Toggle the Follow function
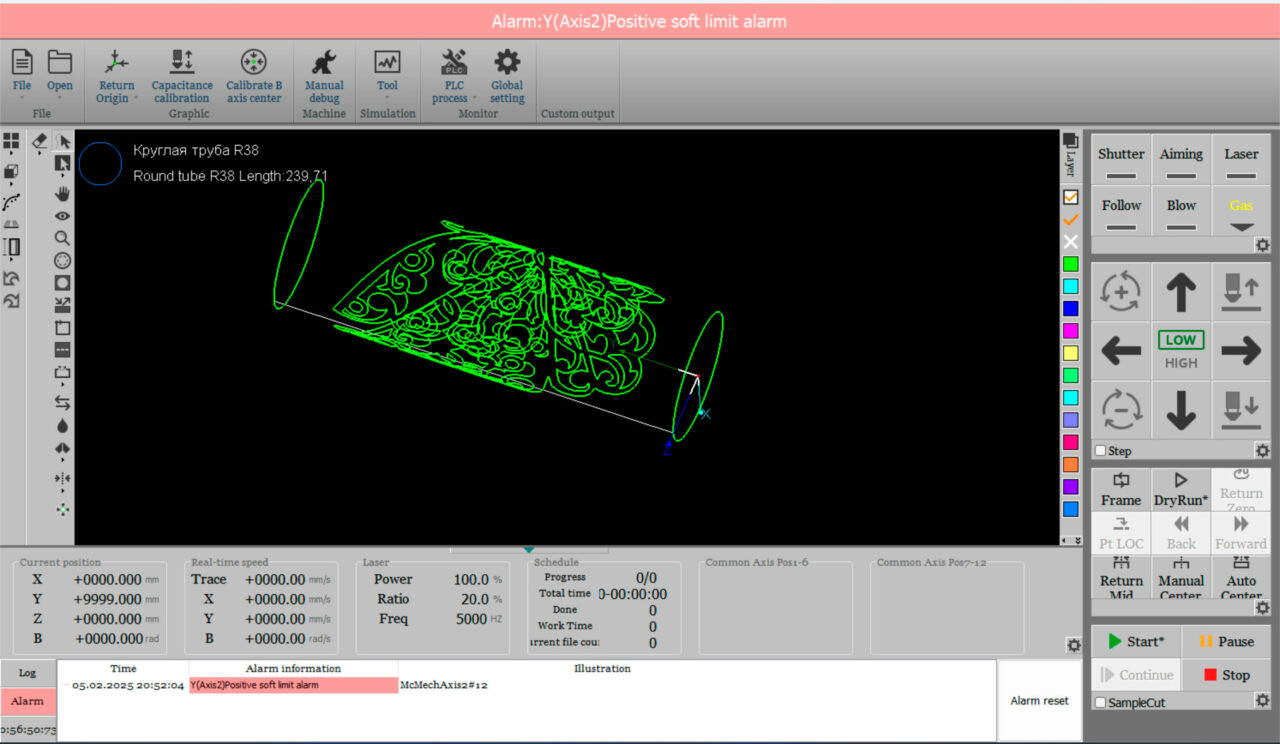This screenshot has width=1280, height=744. tap(1121, 211)
